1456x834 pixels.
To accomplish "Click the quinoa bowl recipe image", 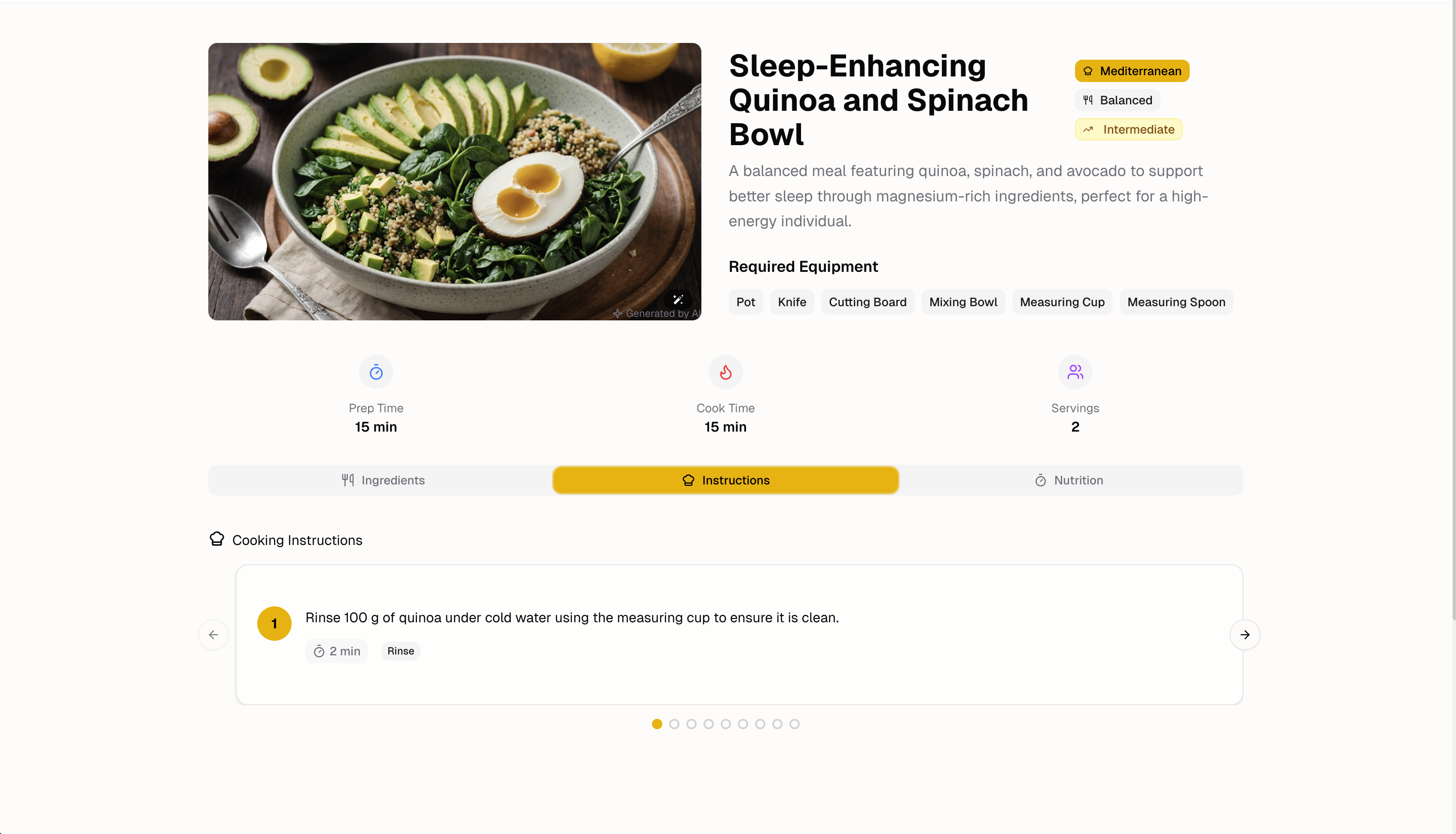I will pos(454,182).
